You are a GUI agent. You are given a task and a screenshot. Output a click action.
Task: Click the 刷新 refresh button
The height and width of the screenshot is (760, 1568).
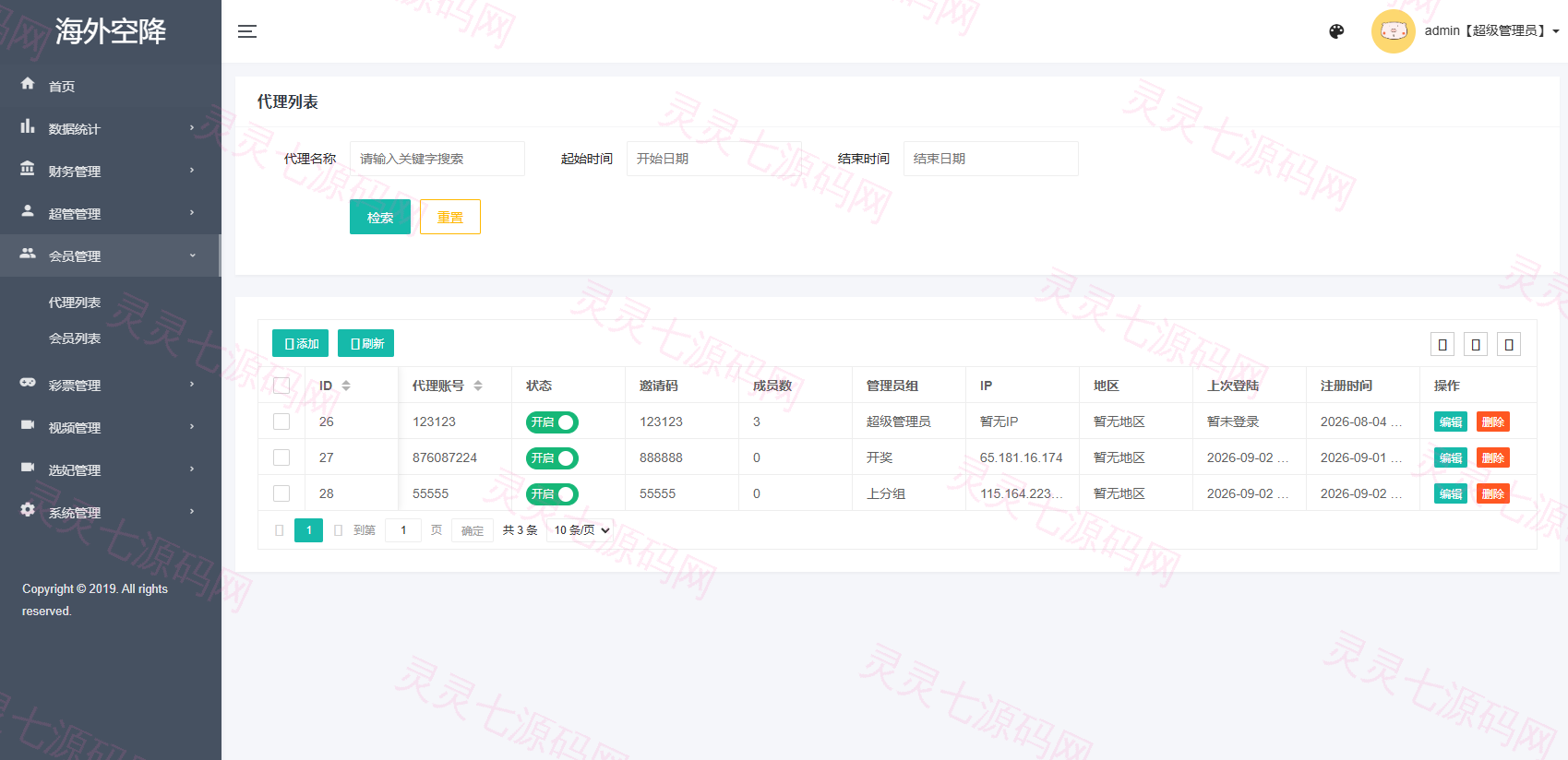(366, 343)
